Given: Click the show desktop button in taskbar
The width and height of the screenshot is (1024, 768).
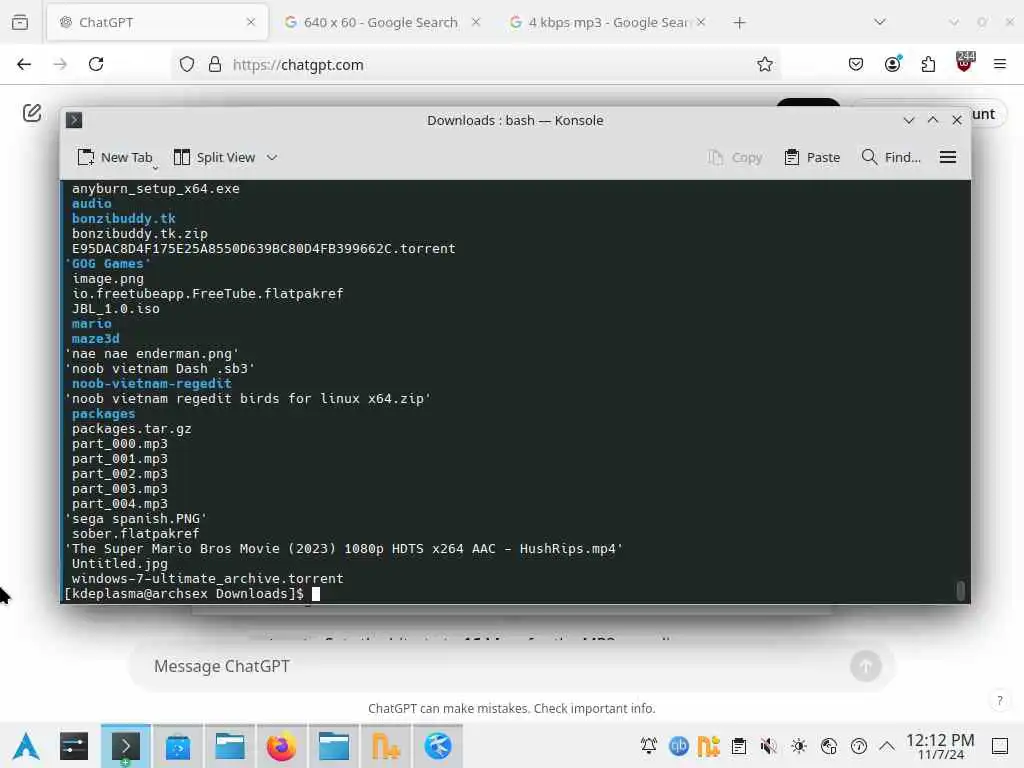Looking at the screenshot, I should click(1000, 746).
